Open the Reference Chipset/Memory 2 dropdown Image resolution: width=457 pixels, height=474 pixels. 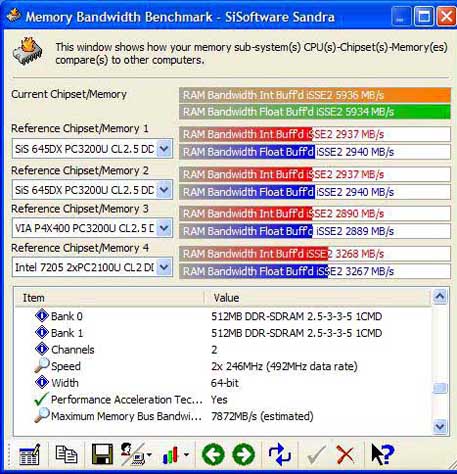point(164,190)
